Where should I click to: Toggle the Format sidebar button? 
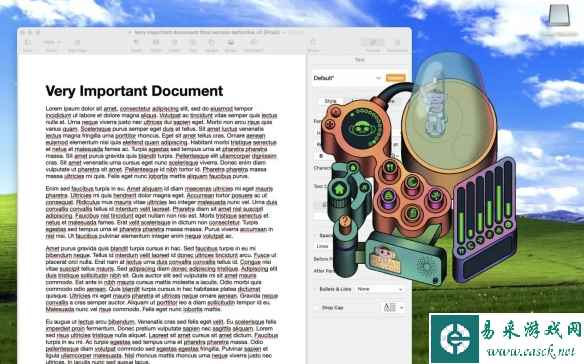click(373, 45)
